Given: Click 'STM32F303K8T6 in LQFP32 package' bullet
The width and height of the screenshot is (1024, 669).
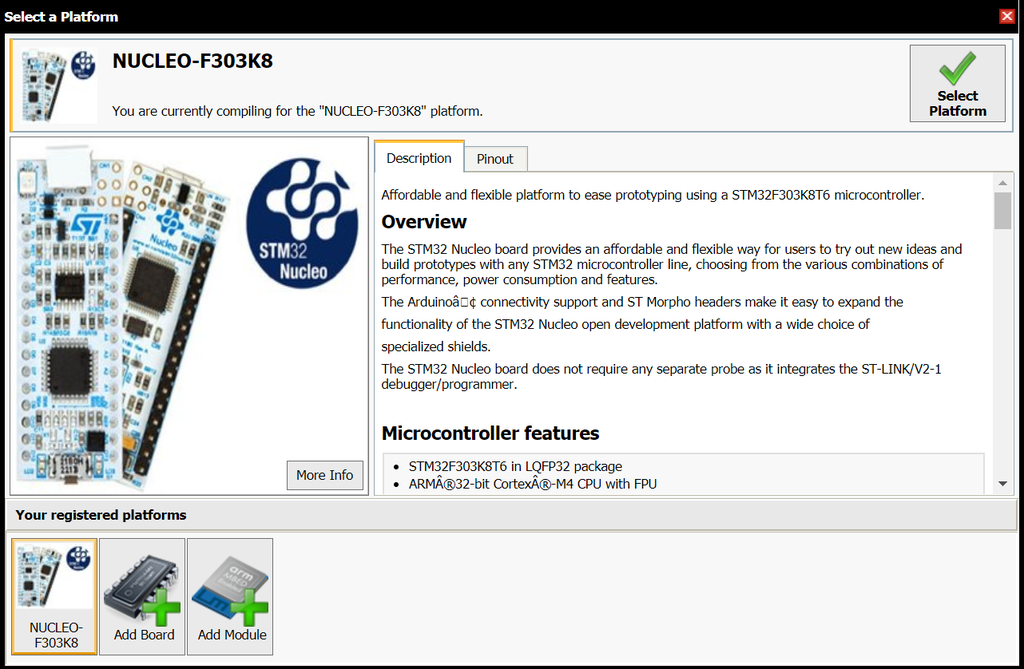Looking at the screenshot, I should tap(515, 466).
